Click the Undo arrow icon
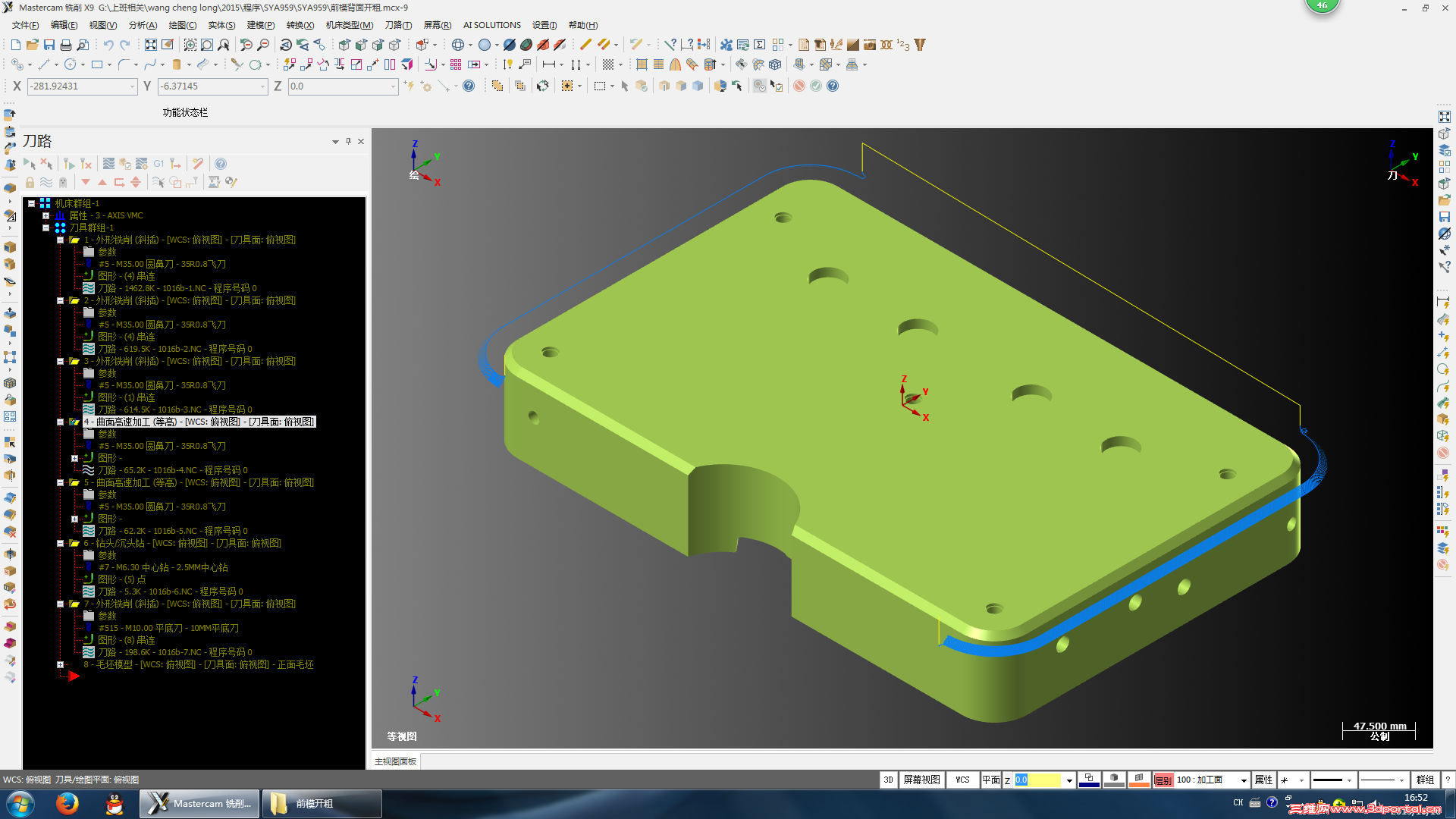 108,45
